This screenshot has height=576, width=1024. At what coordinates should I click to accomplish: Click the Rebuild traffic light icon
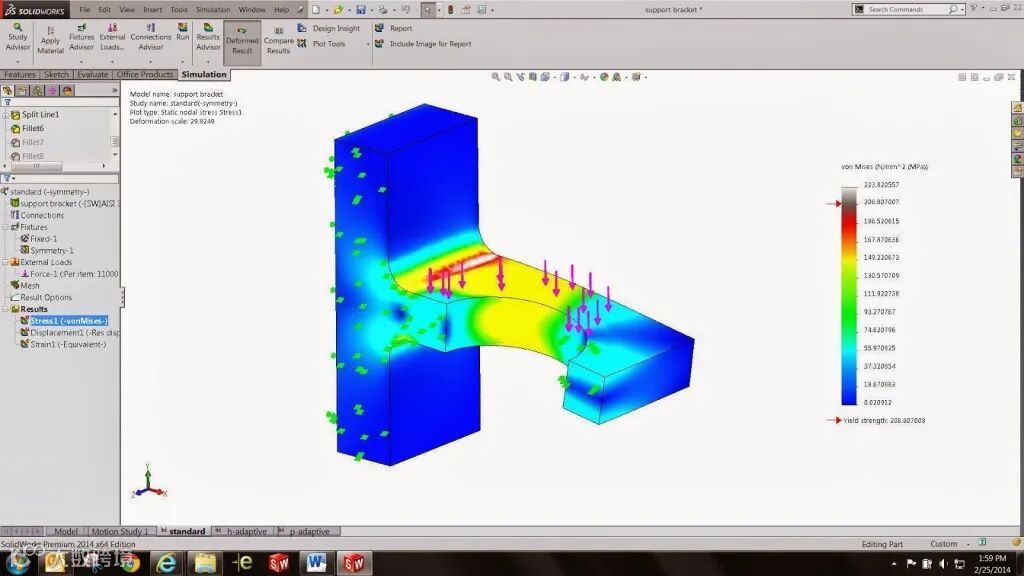(x=451, y=10)
